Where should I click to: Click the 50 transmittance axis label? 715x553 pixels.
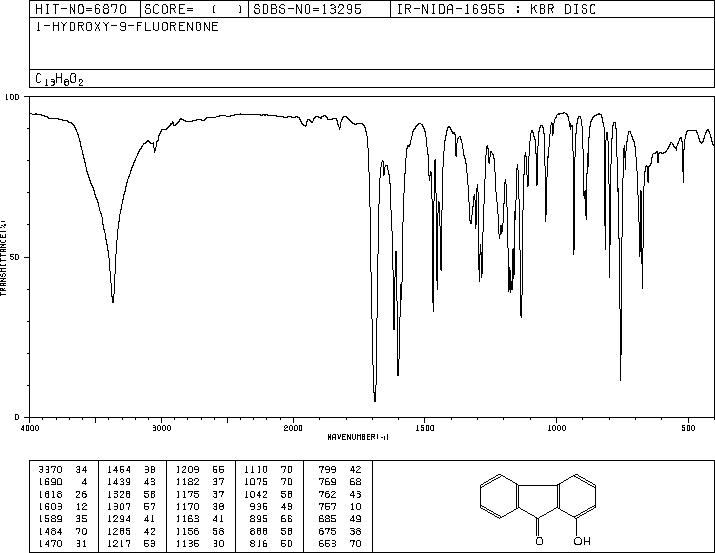pyautogui.click(x=16, y=257)
